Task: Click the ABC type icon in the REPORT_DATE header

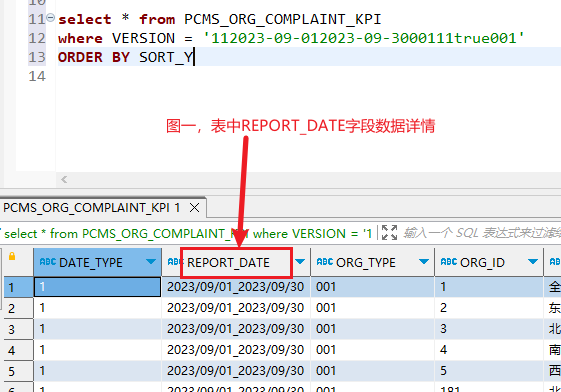Action: coord(175,262)
